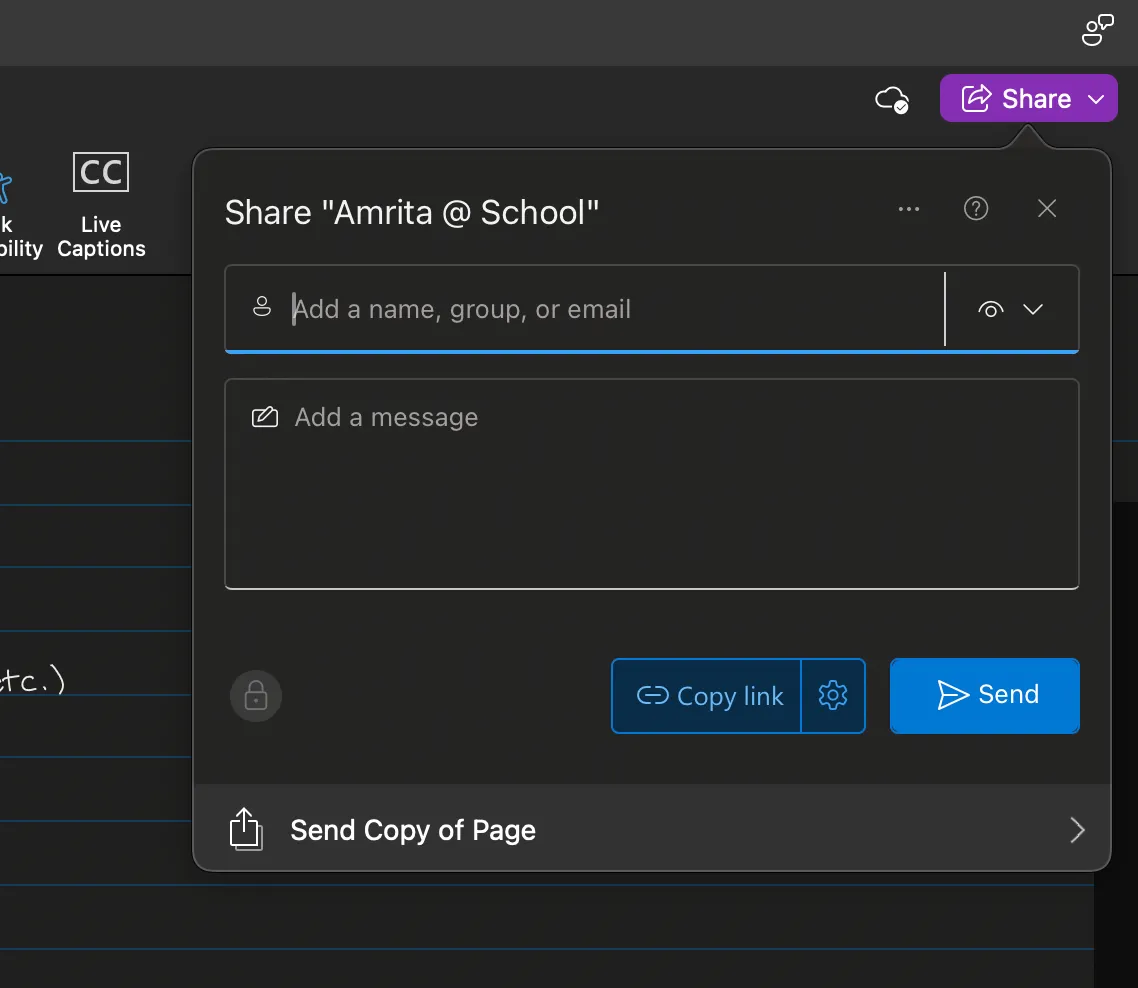Expand Send Copy of Page options
The image size is (1138, 988).
[1077, 829]
